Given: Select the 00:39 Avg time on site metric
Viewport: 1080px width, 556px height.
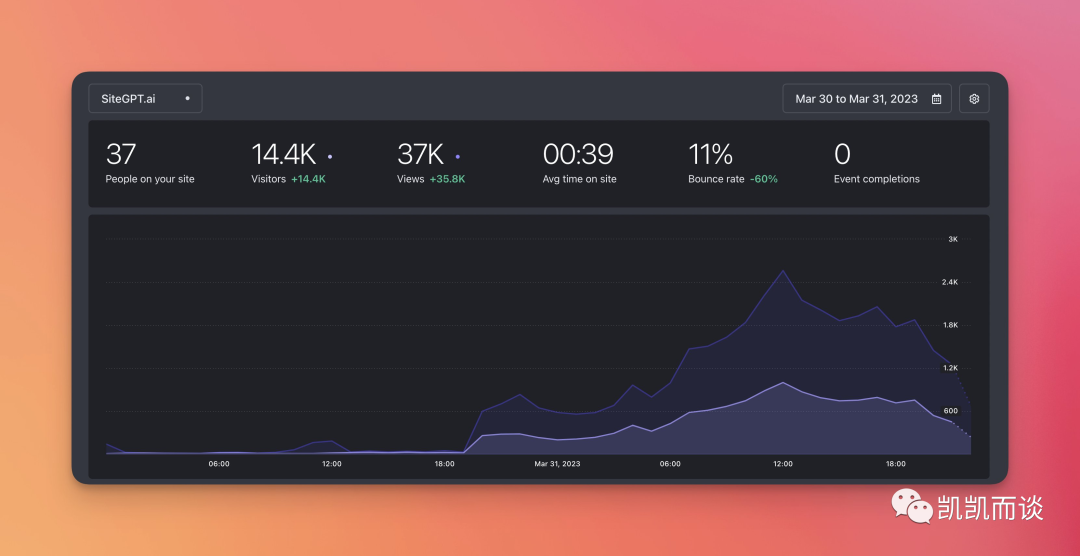Looking at the screenshot, I should [579, 163].
